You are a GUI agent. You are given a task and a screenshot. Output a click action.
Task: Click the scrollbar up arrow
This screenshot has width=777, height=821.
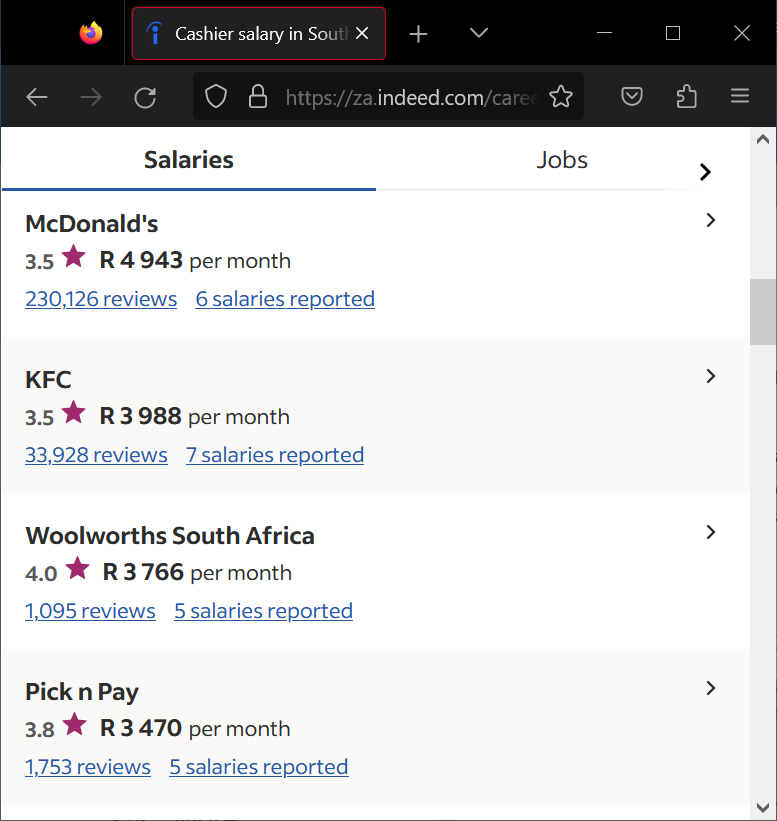pyautogui.click(x=763, y=139)
